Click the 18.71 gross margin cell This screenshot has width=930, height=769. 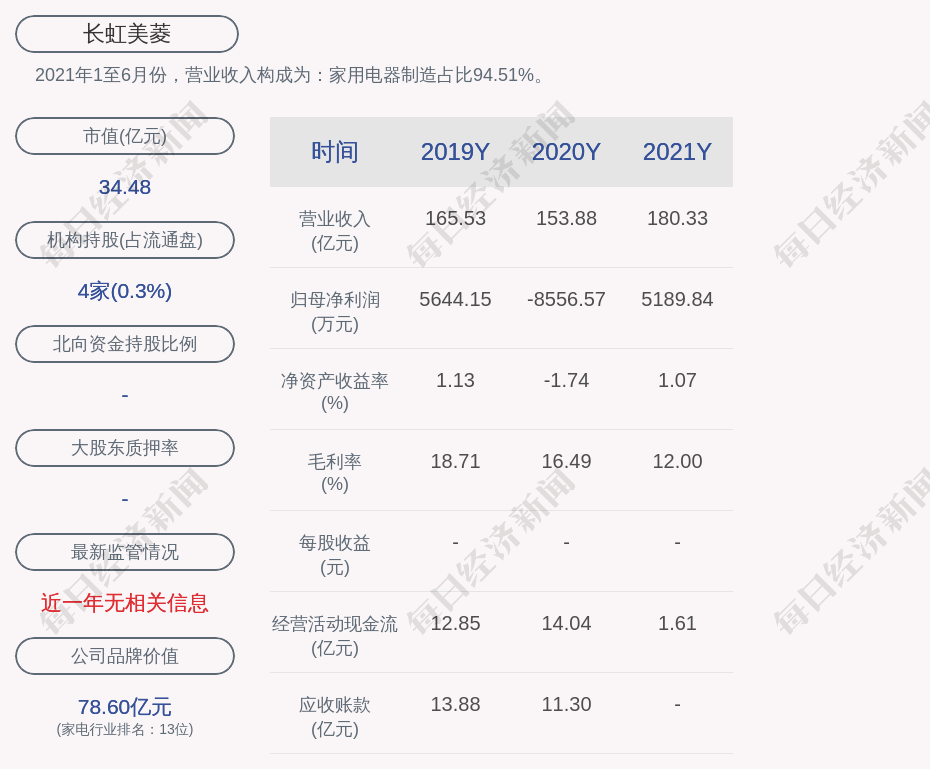coord(455,461)
